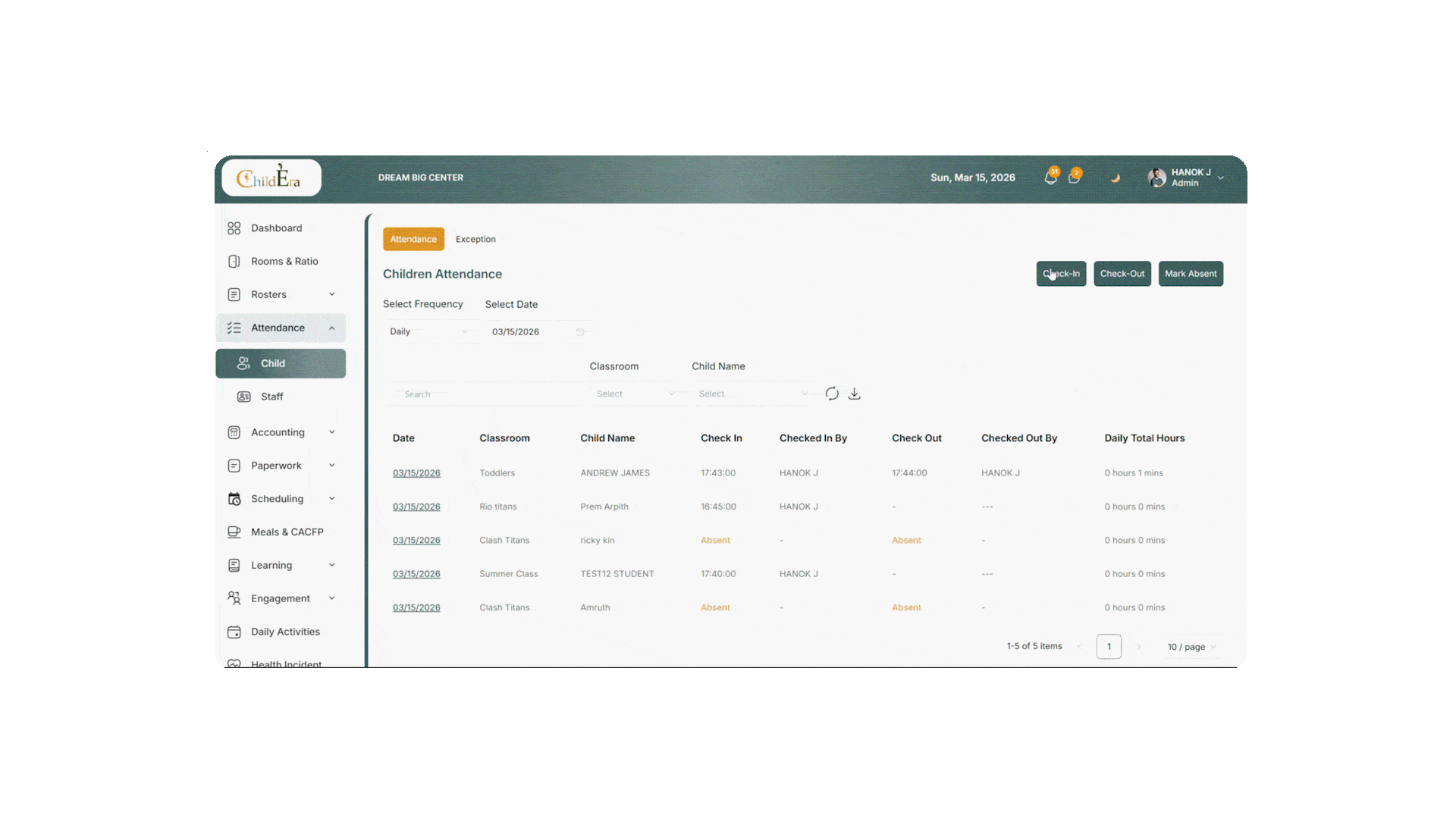Toggle dark mode moon icon

pyautogui.click(x=1115, y=178)
